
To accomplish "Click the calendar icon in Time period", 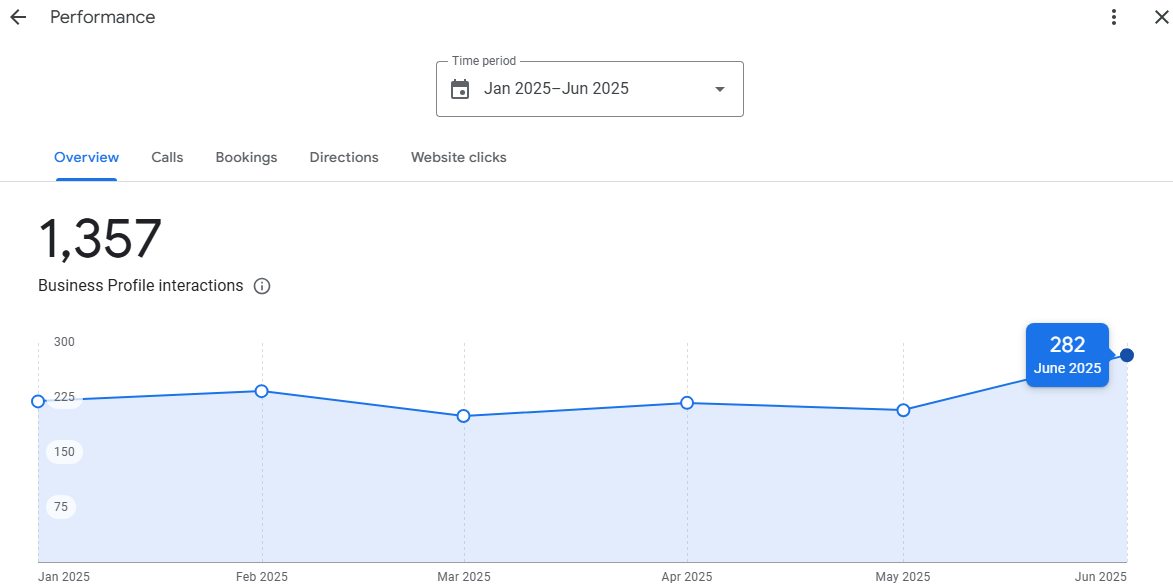I will coord(460,89).
